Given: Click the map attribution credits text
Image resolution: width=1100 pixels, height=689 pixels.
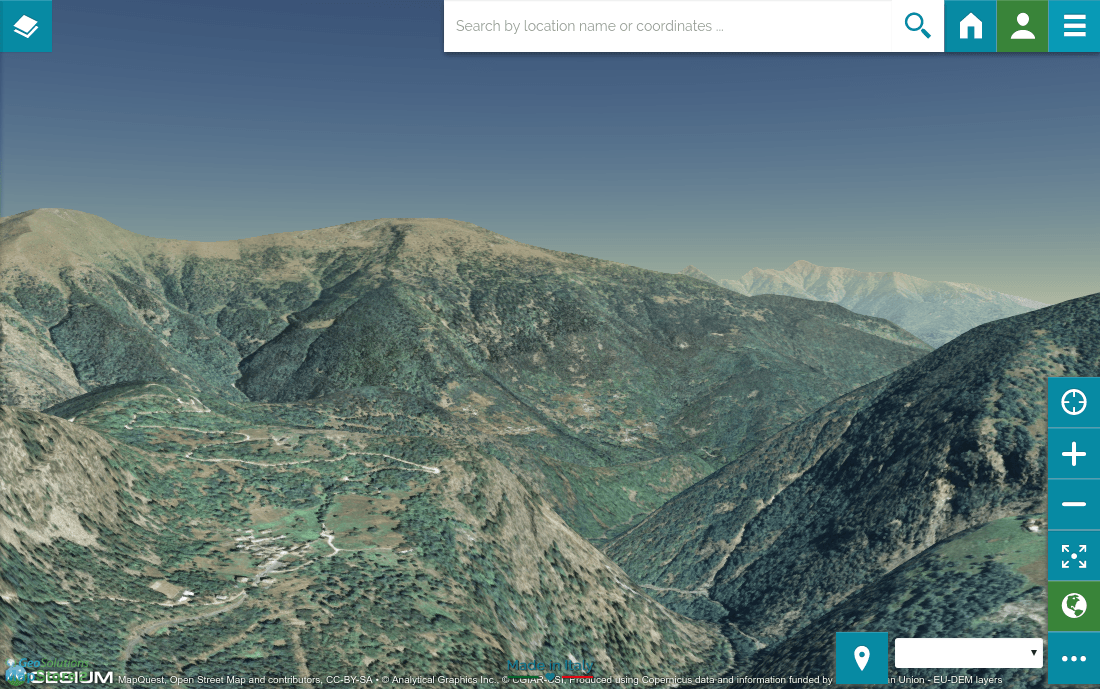Looking at the screenshot, I should click(400, 680).
